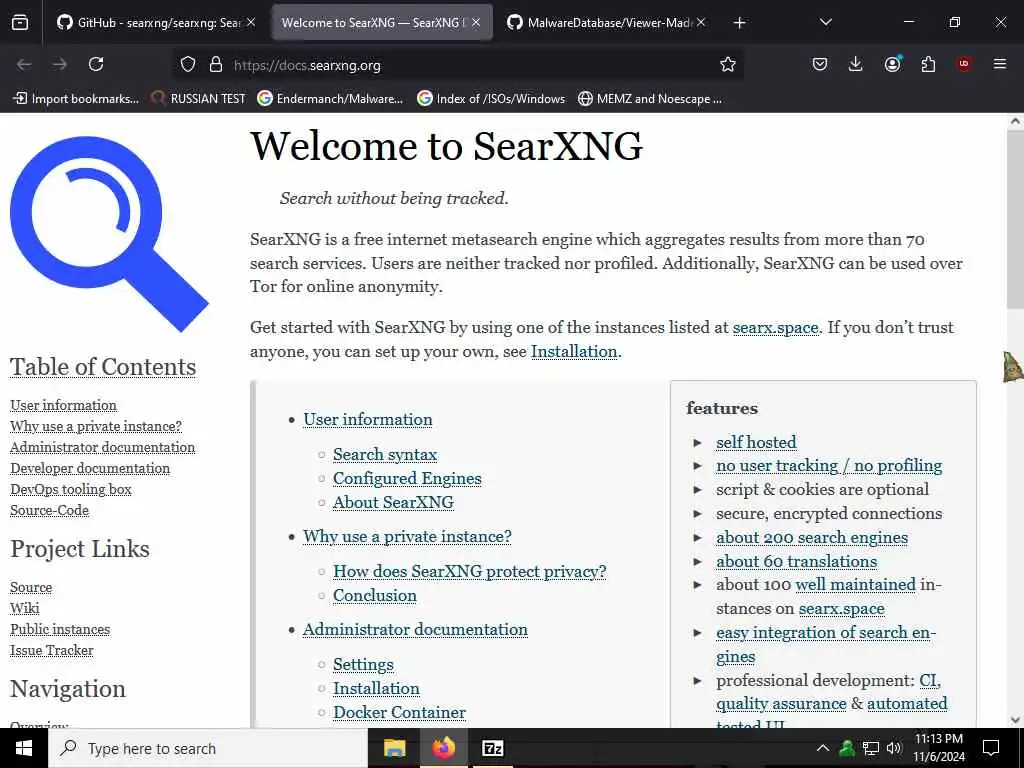Screen dimensions: 1024x768
Task: Open How does SearXNG protect privacy link
Action: click(470, 571)
